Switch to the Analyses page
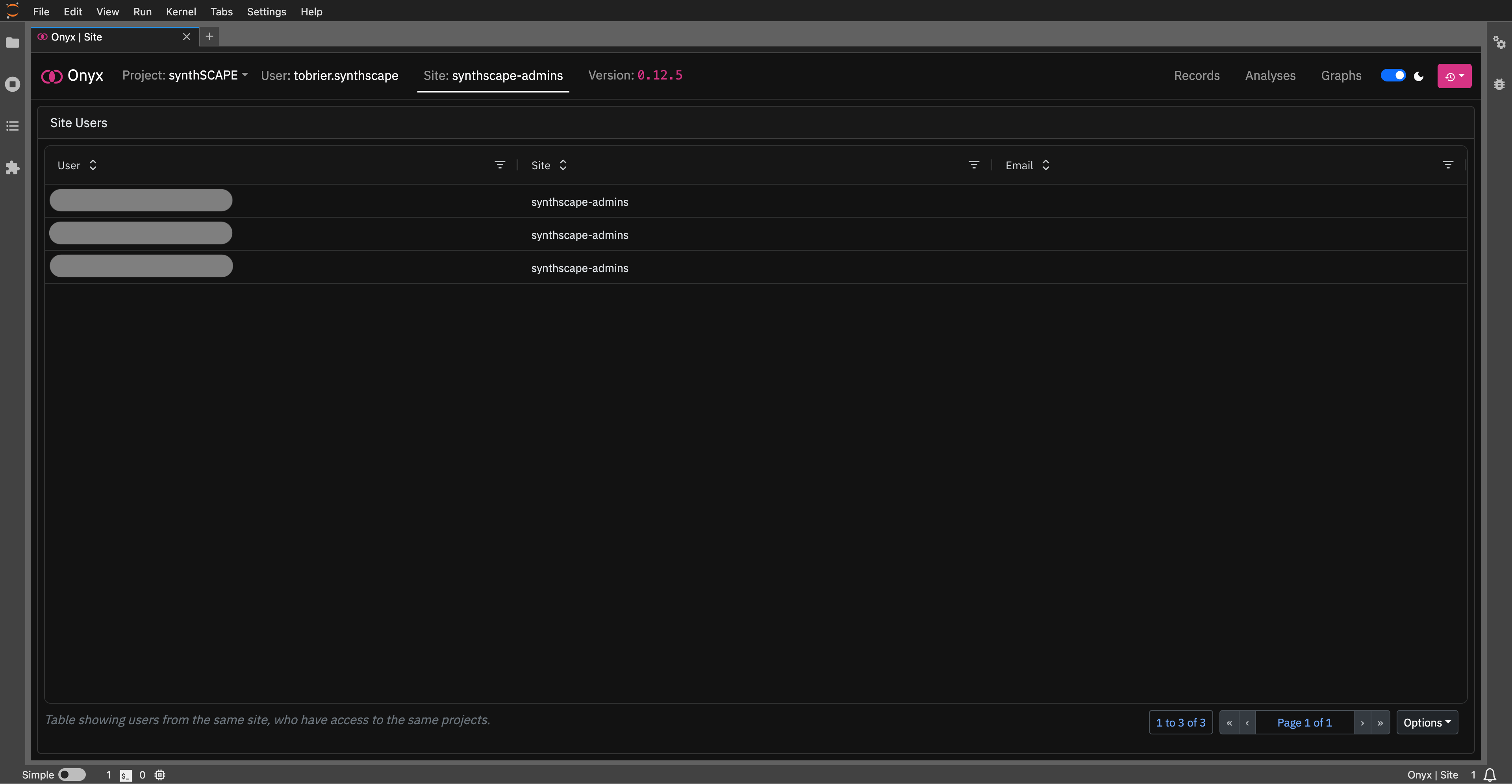This screenshot has height=784, width=1512. pos(1270,76)
